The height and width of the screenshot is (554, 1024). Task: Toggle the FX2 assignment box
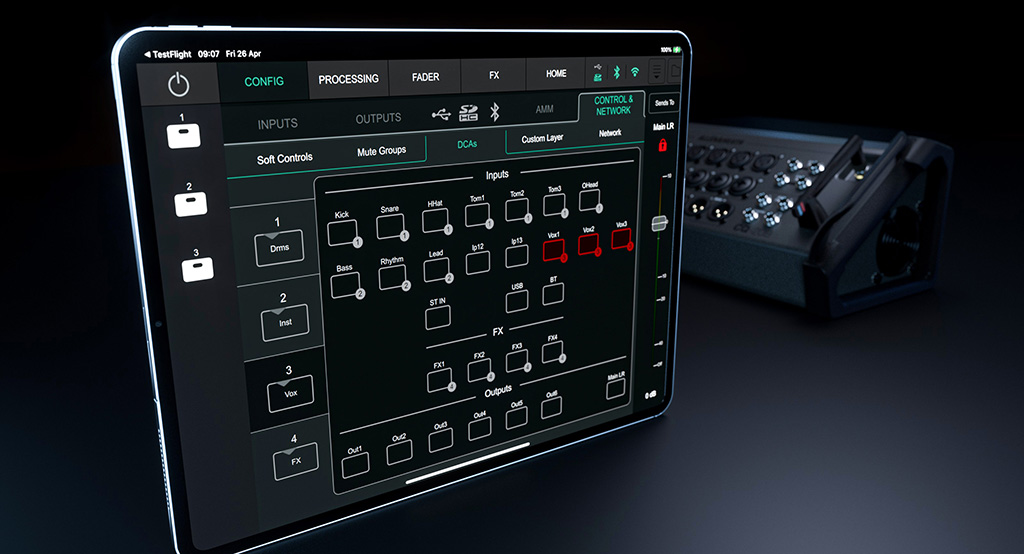coord(480,371)
